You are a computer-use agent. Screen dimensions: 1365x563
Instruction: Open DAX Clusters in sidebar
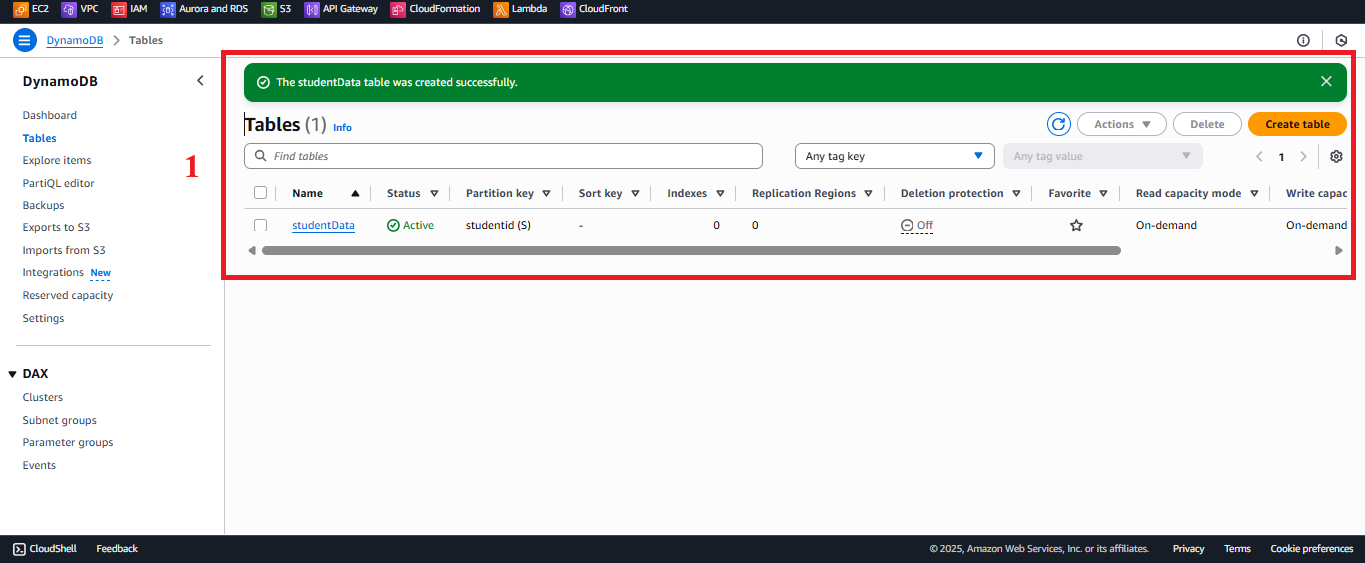(43, 397)
